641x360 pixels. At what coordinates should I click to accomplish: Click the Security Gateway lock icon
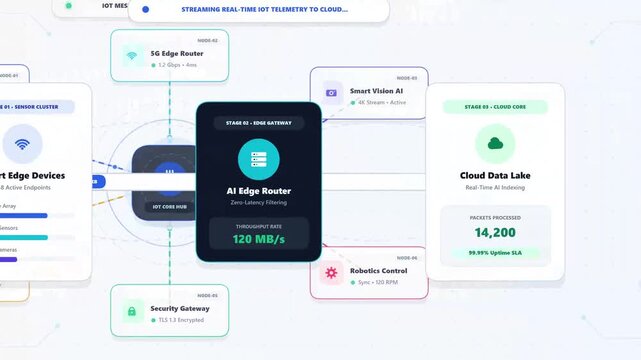point(132,311)
